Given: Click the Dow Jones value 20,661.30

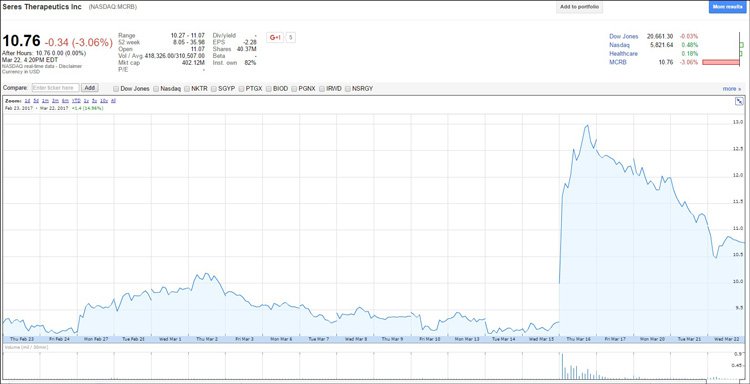Looking at the screenshot, I should (x=660, y=36).
